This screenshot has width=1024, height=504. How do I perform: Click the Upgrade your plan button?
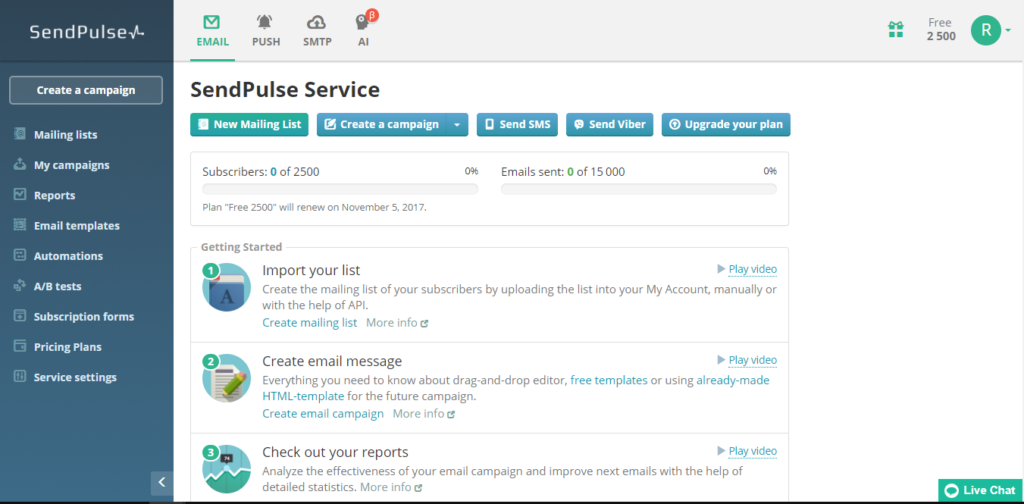tap(726, 125)
